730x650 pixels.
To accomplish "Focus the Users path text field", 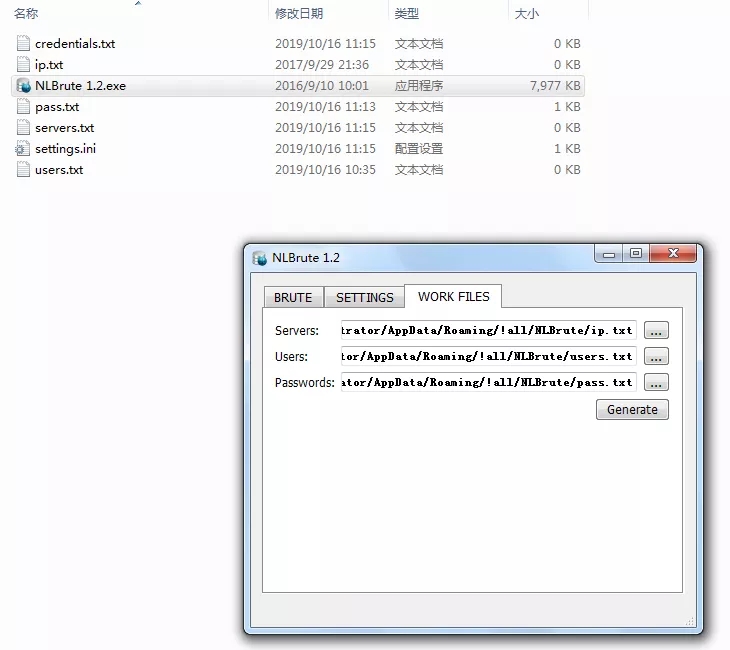I will click(x=487, y=357).
